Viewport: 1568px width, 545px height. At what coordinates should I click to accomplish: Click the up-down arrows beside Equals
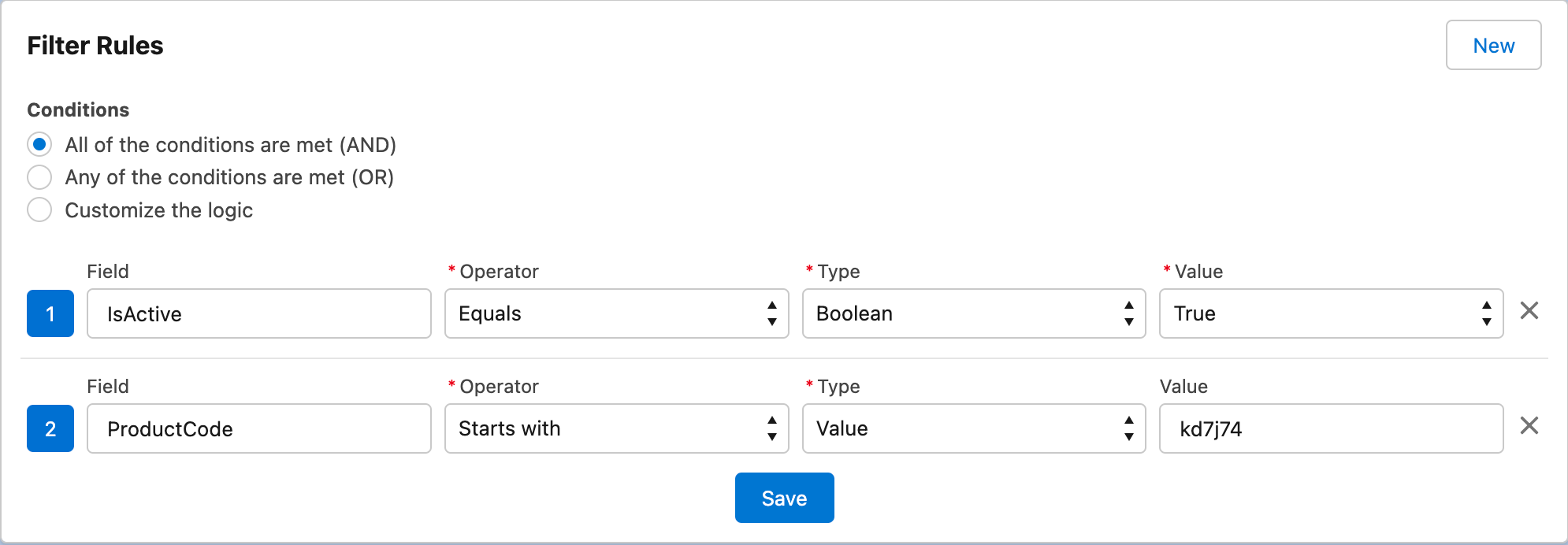(x=771, y=313)
